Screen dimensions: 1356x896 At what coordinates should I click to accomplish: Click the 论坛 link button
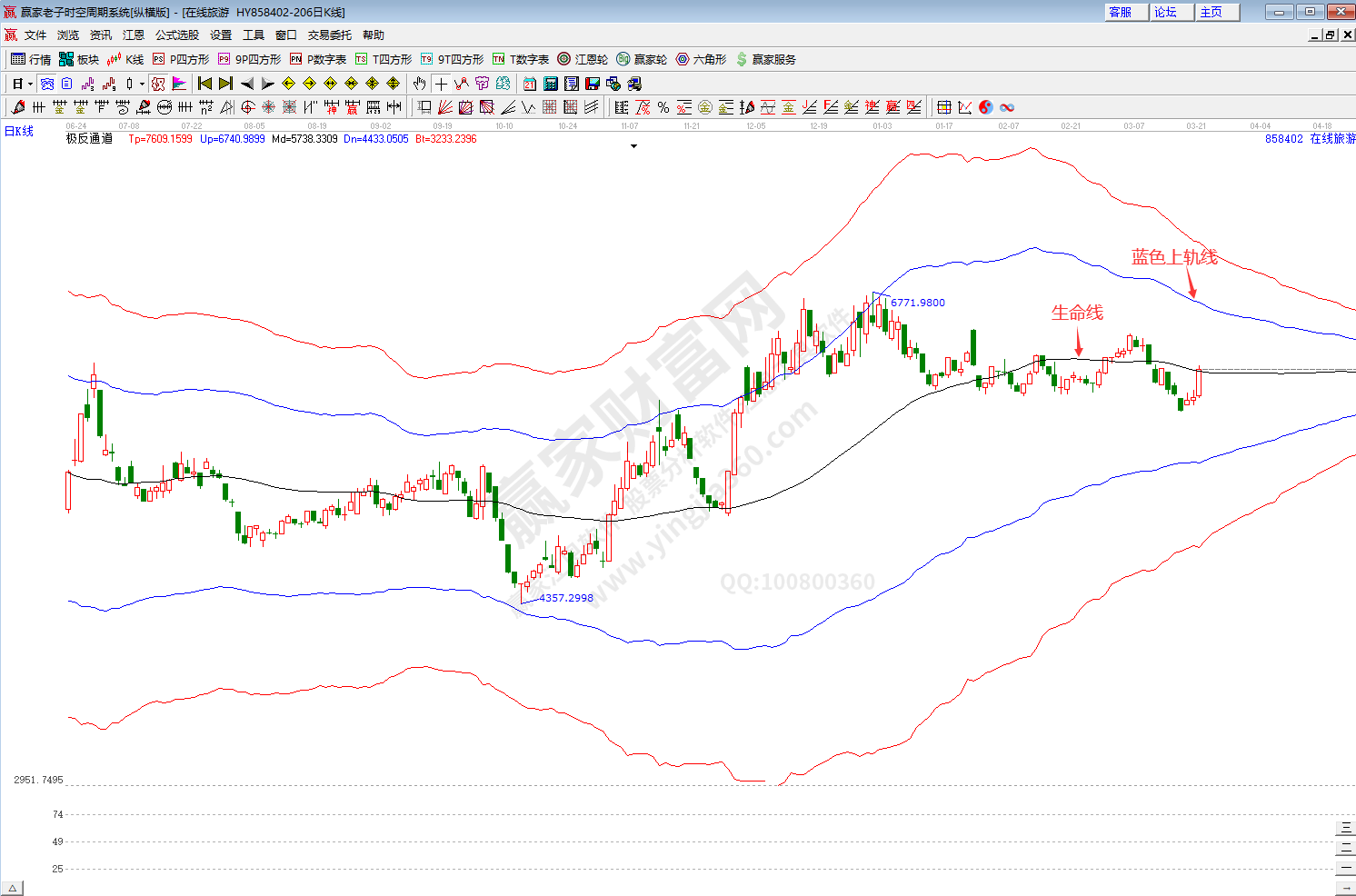coord(1165,12)
